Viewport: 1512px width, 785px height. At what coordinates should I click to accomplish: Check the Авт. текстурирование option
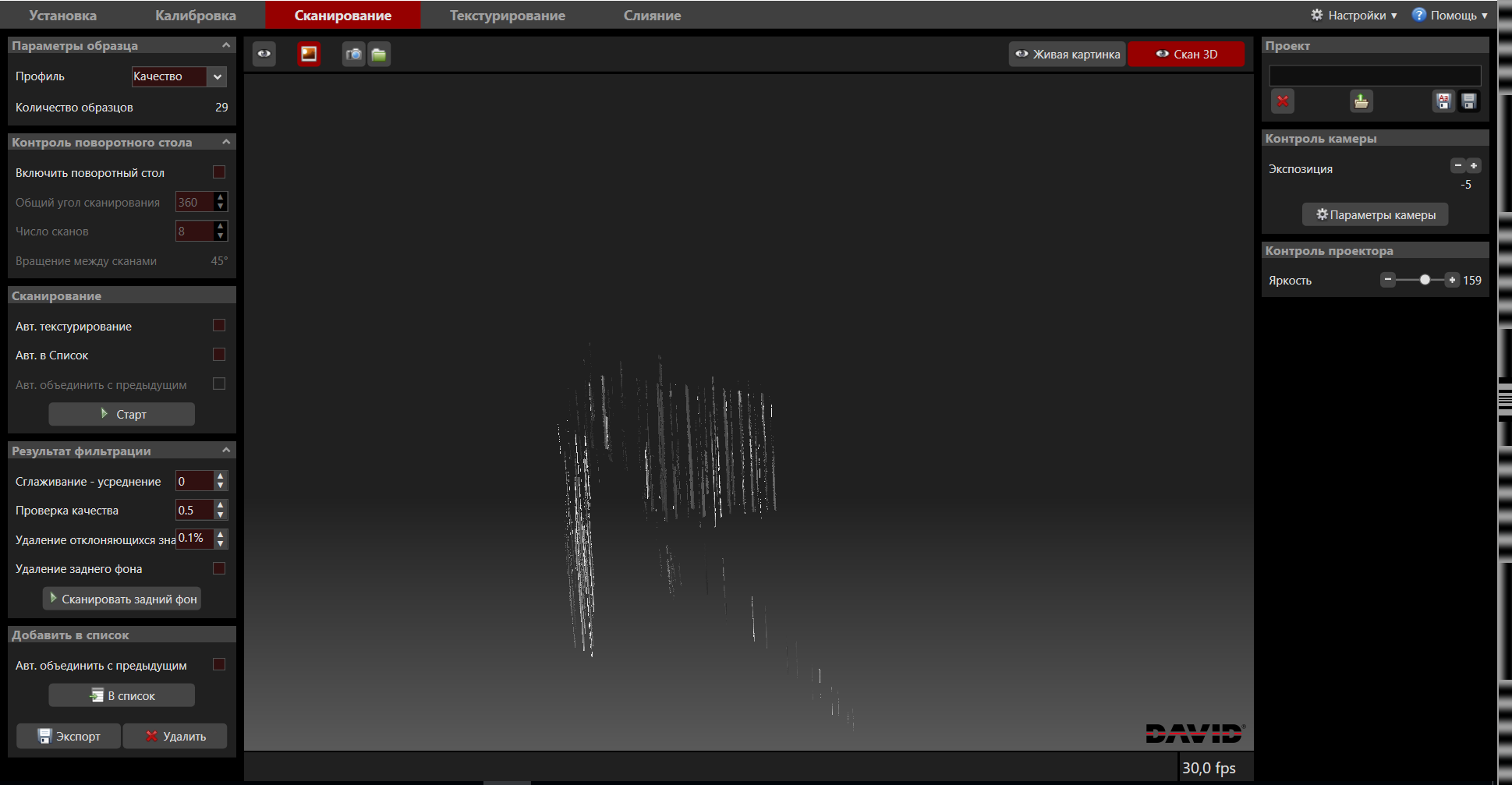[219, 326]
